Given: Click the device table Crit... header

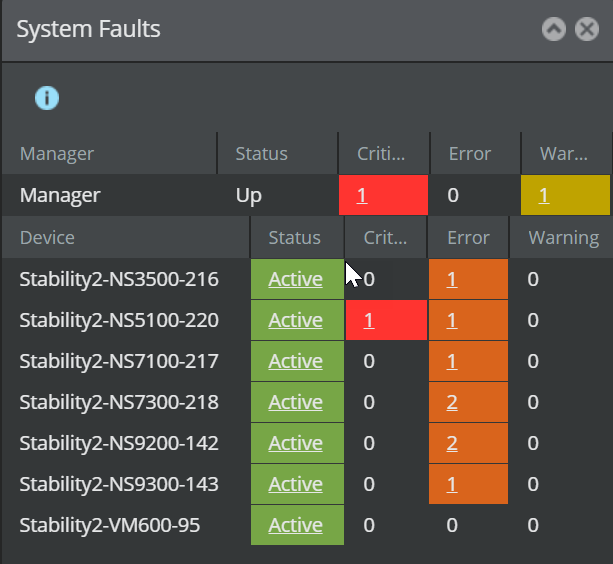Looking at the screenshot, I should click(386, 237).
